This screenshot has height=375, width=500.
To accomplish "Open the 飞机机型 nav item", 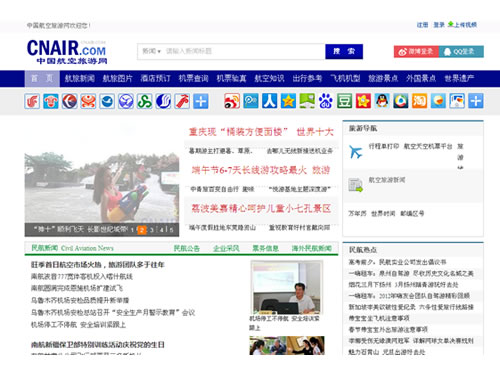I will coord(345,79).
